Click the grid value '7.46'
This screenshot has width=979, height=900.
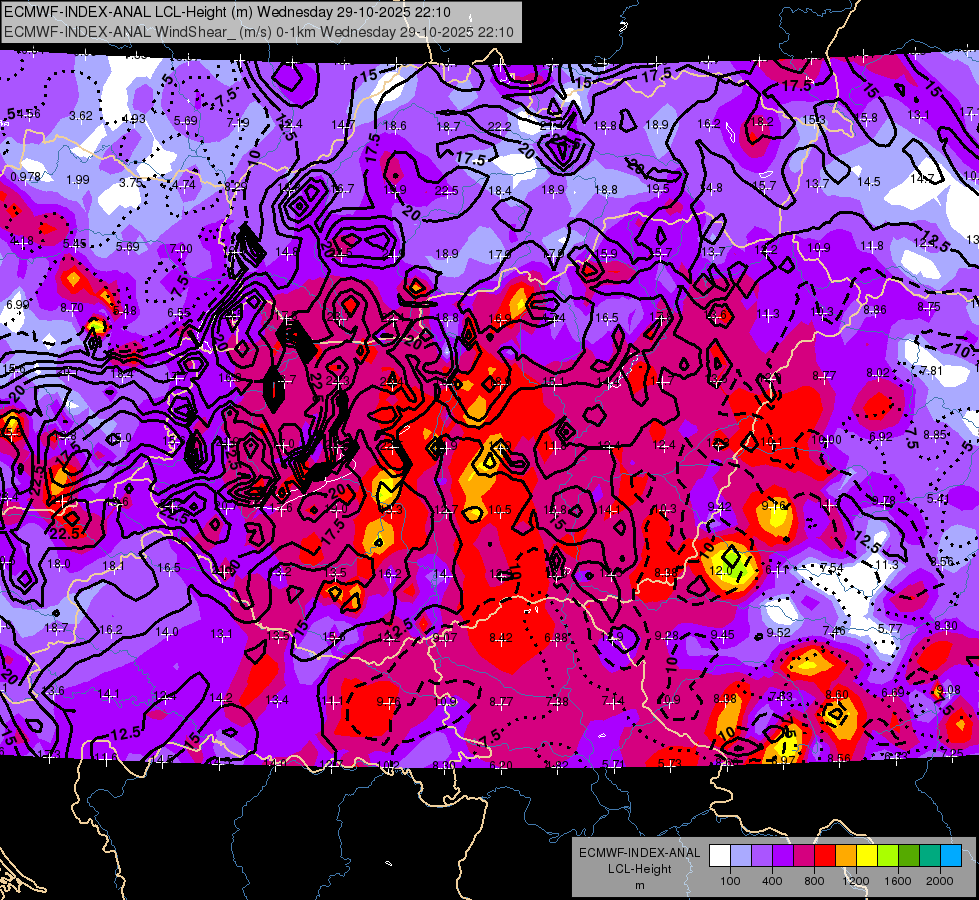(834, 631)
